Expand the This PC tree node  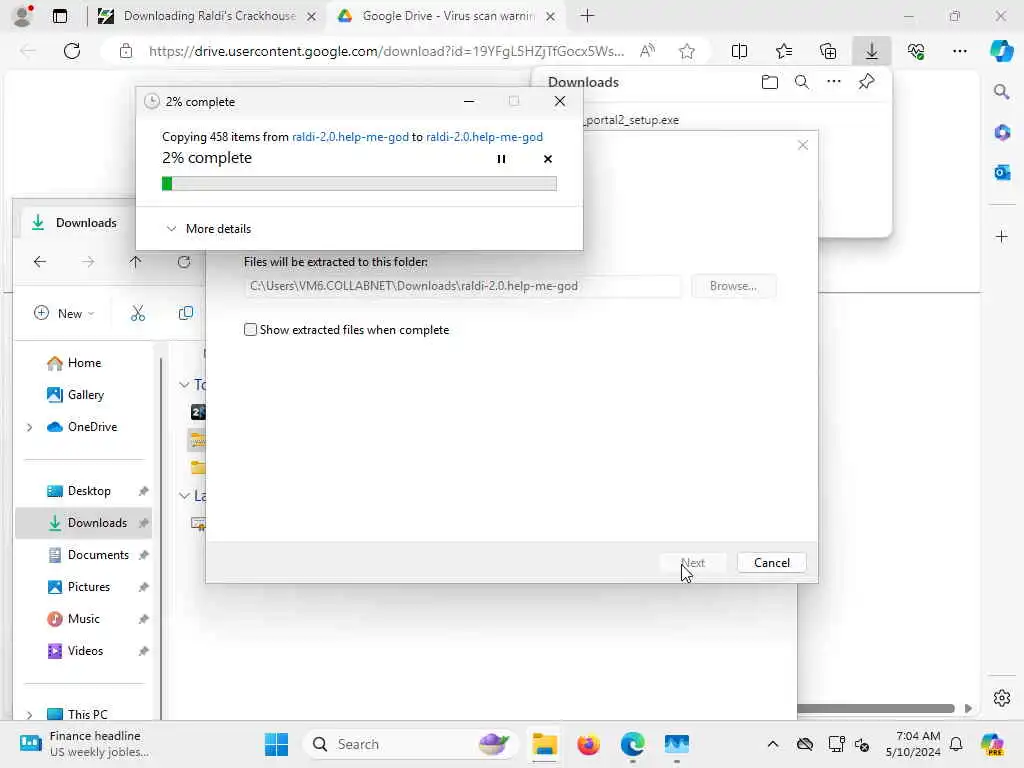(x=29, y=715)
